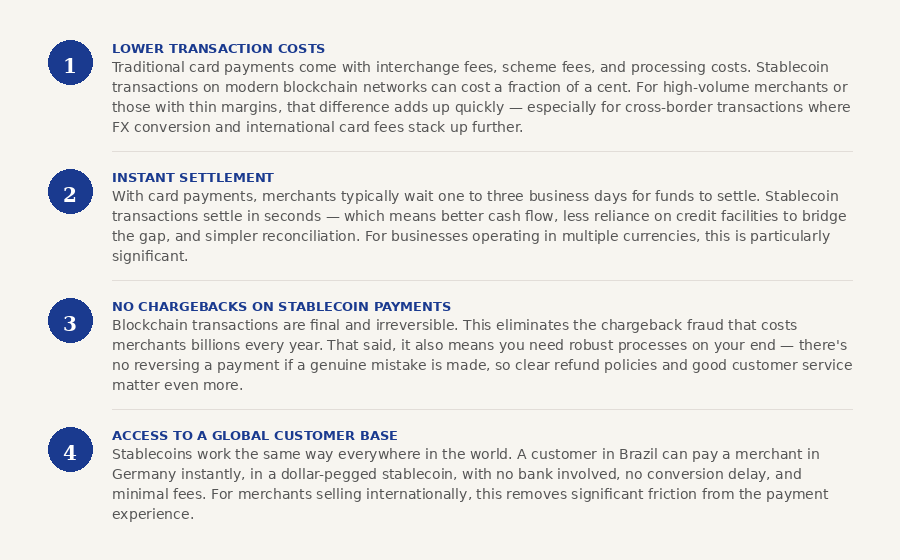Click the Lower Transaction Costs heading

(x=218, y=48)
